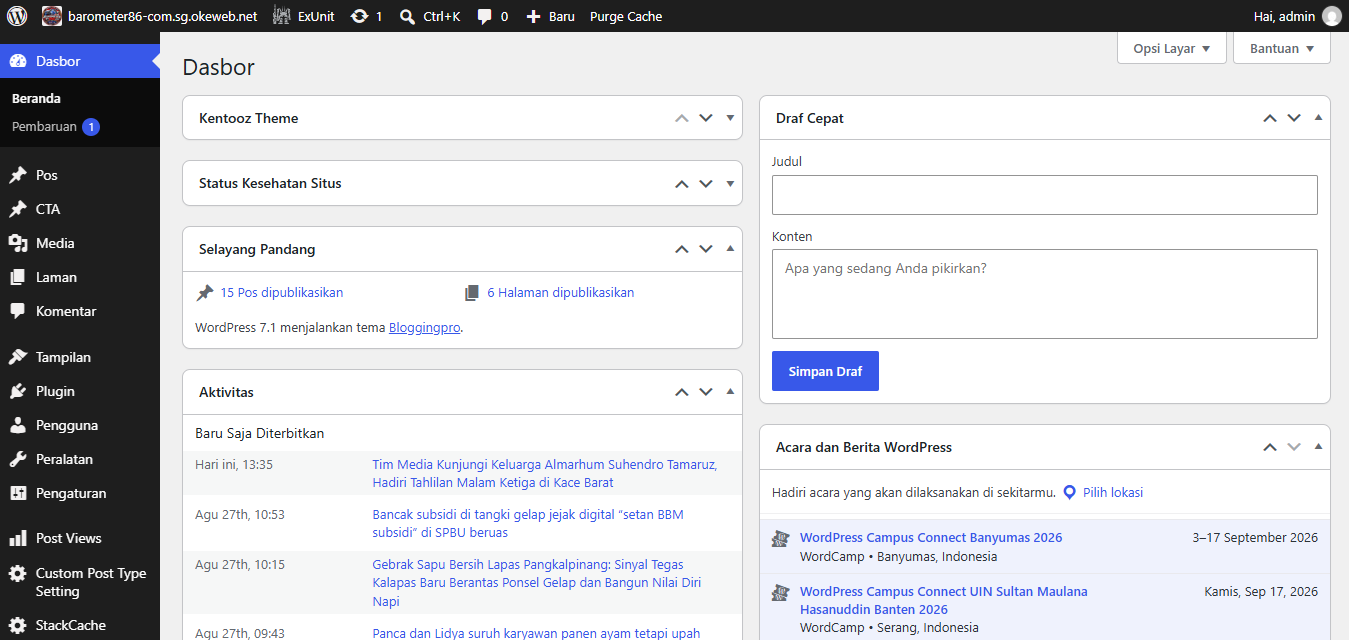Screen dimensions: 1349x640
Task: Expand the Opsi Layar dropdown
Action: pyautogui.click(x=1172, y=48)
